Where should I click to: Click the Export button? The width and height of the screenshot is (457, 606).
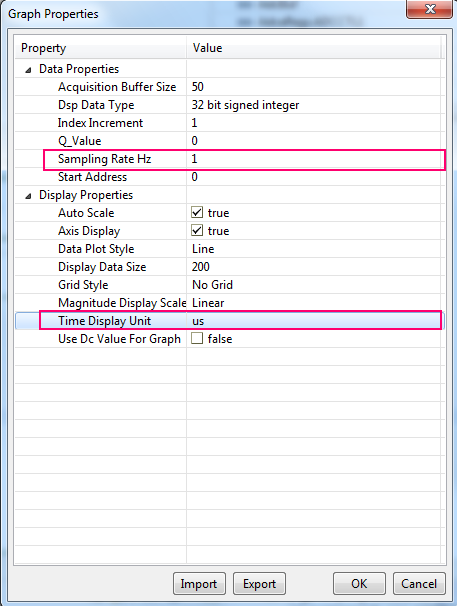pyautogui.click(x=259, y=584)
